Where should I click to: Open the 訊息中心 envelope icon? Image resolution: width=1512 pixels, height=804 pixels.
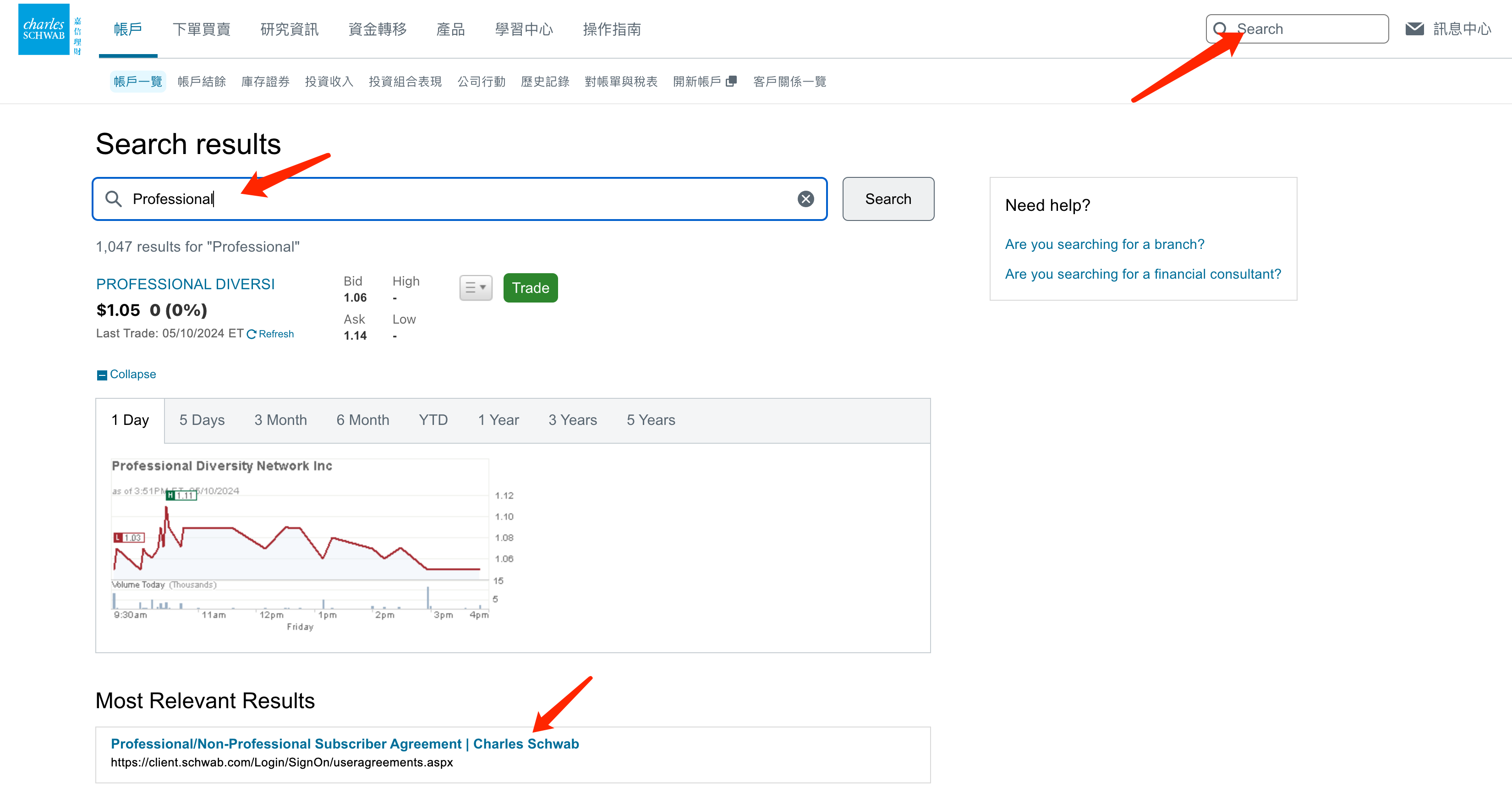point(1414,29)
